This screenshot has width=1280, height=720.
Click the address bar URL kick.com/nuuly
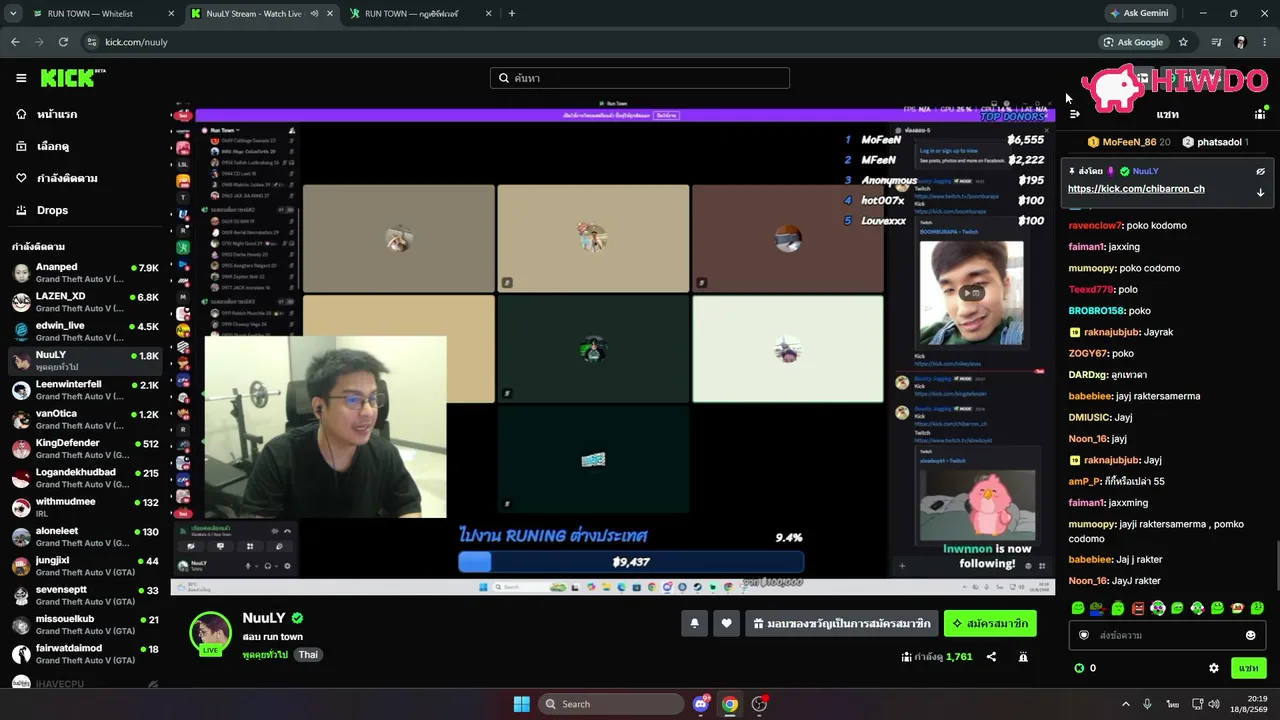(x=136, y=42)
